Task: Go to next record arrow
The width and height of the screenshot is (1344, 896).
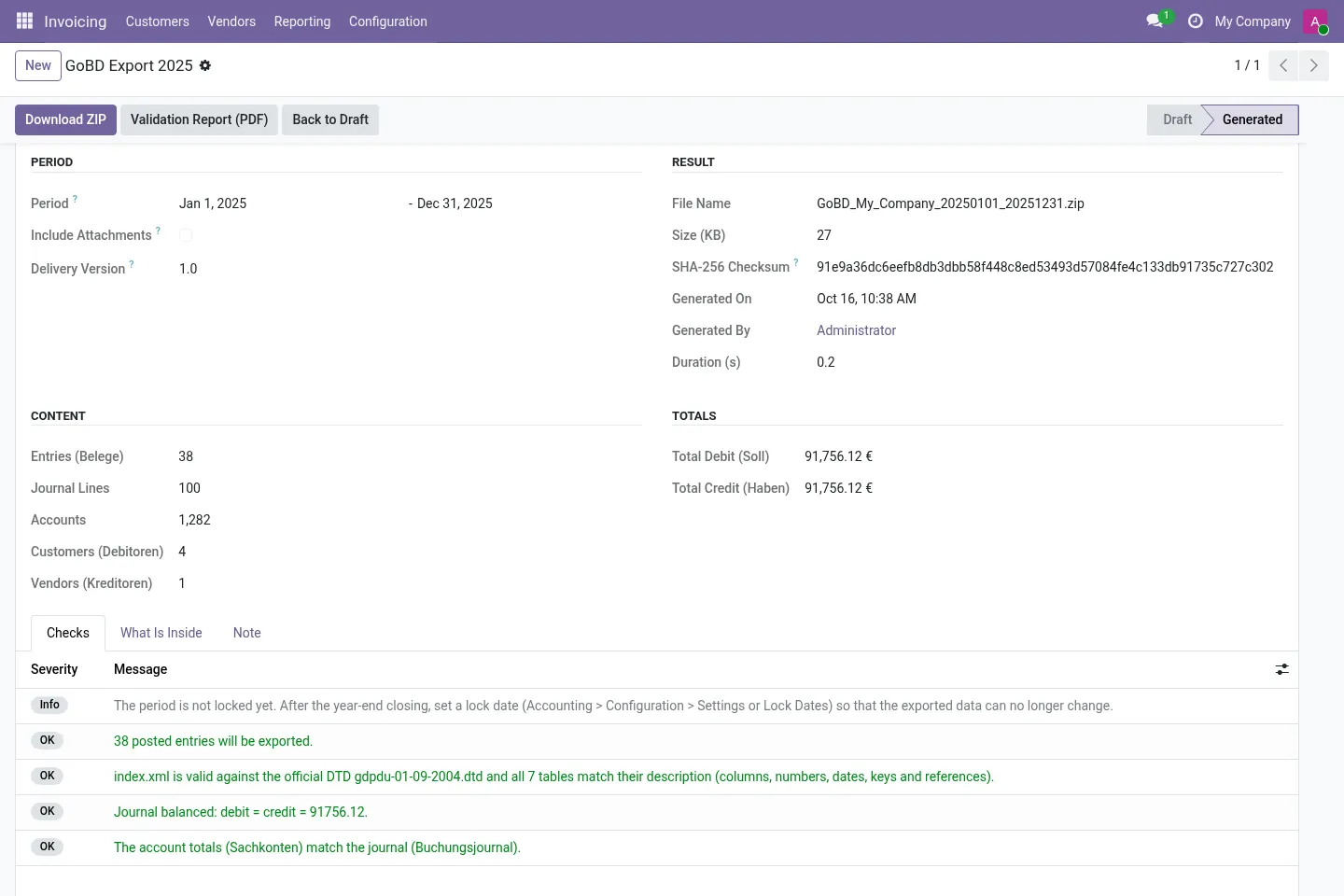Action: click(1313, 65)
